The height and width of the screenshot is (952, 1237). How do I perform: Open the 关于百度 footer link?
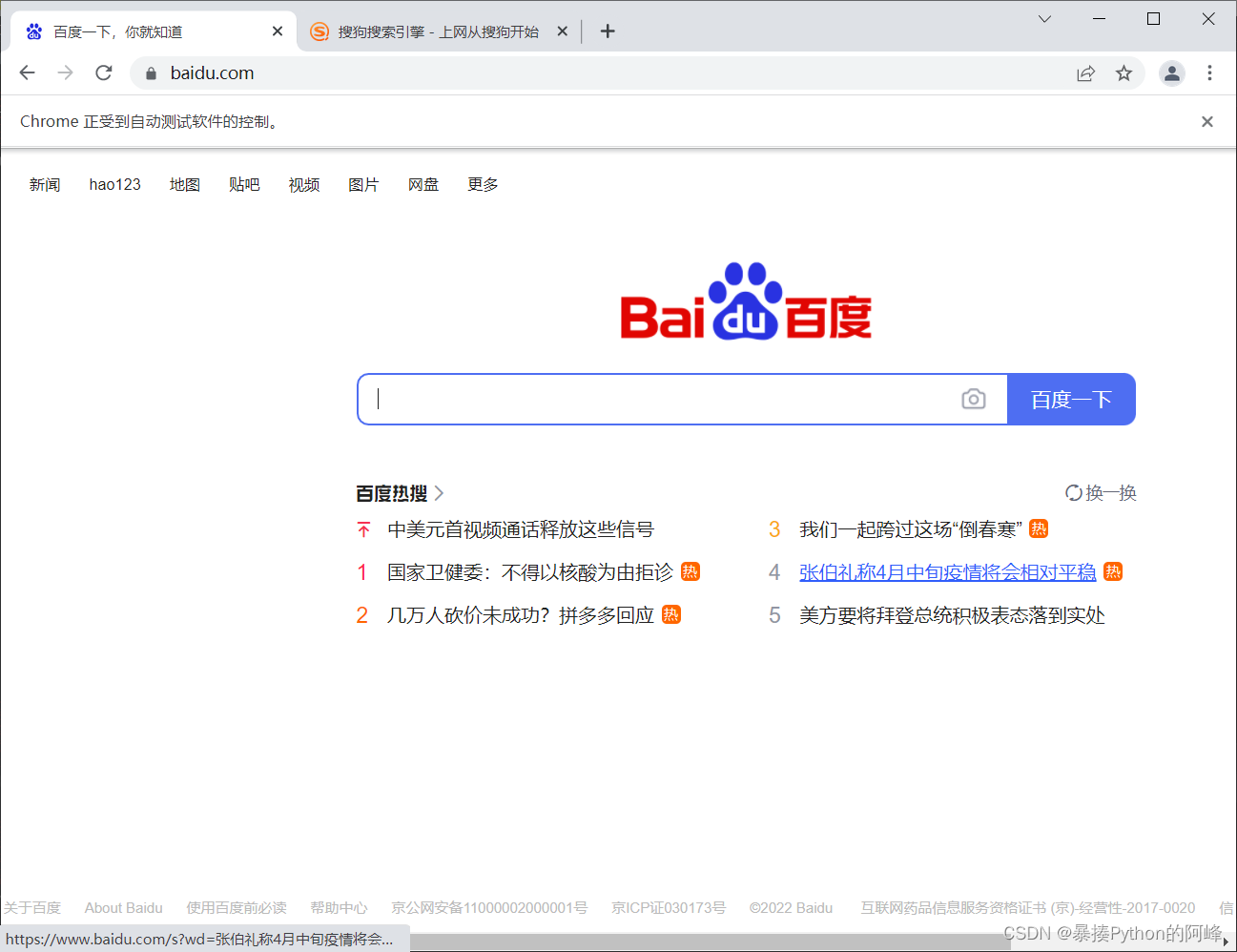click(x=31, y=908)
